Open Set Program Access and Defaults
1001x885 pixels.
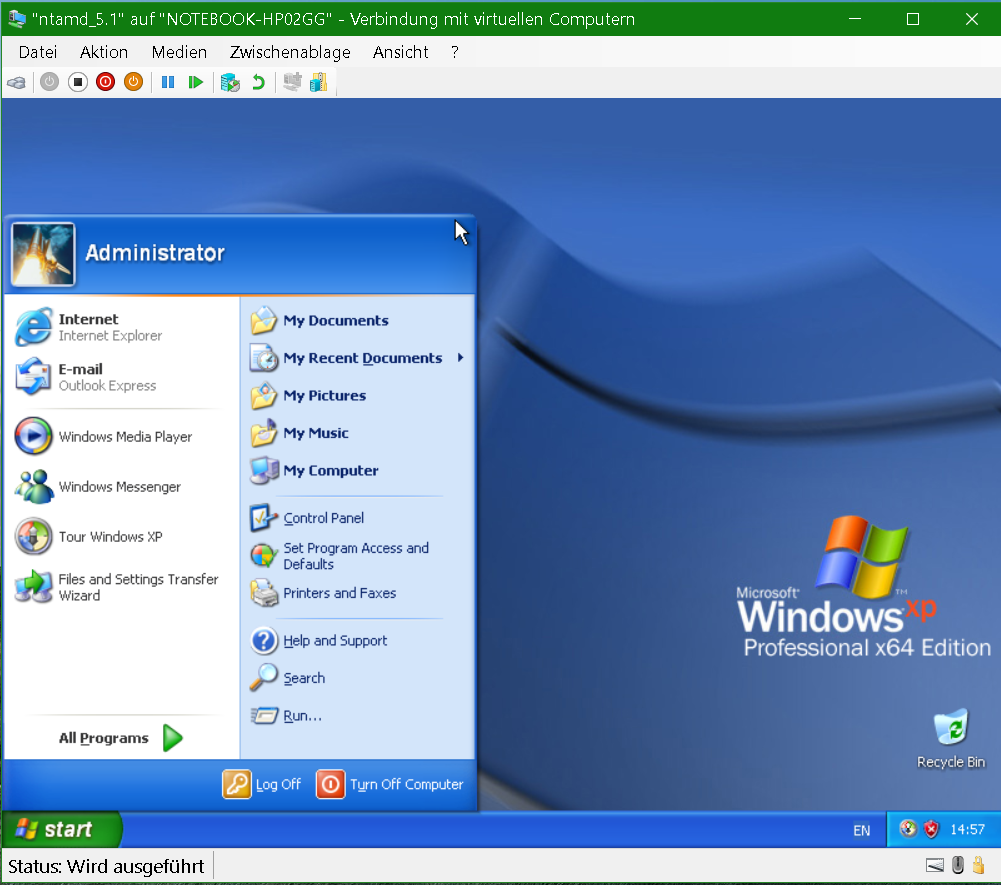point(358,556)
